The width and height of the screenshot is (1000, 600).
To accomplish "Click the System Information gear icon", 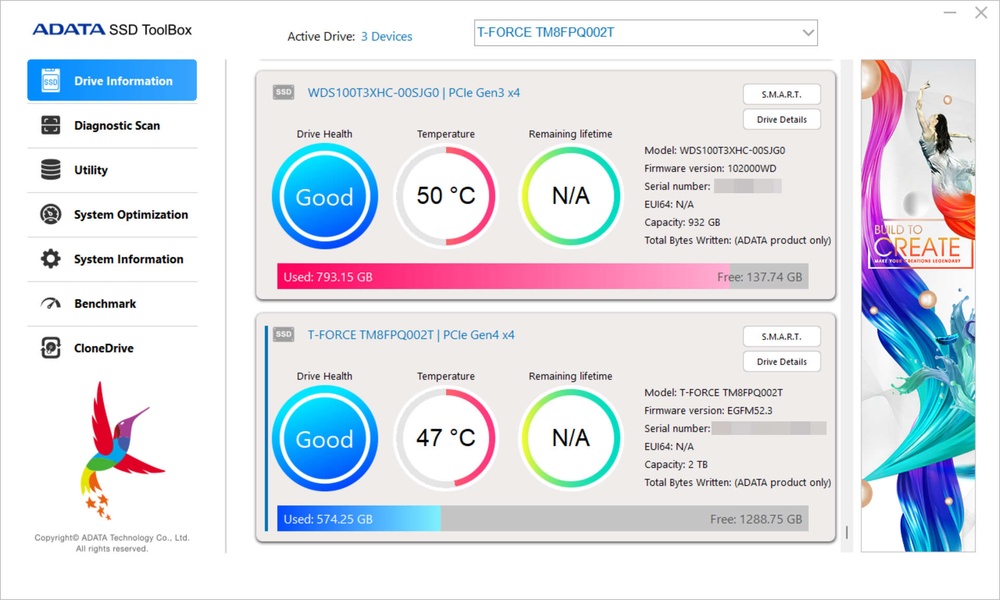I will point(50,259).
